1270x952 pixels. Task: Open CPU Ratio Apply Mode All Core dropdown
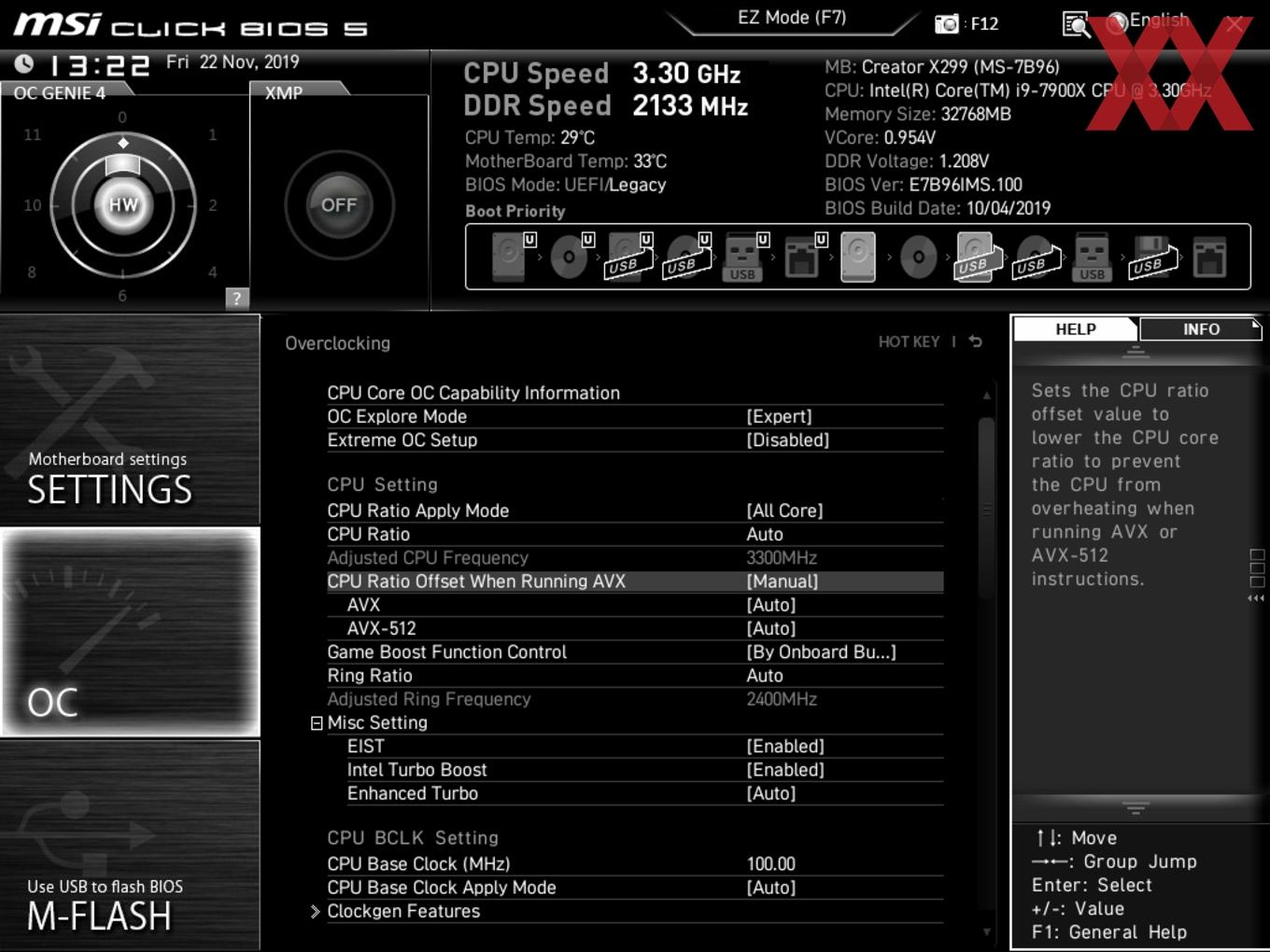(x=784, y=511)
